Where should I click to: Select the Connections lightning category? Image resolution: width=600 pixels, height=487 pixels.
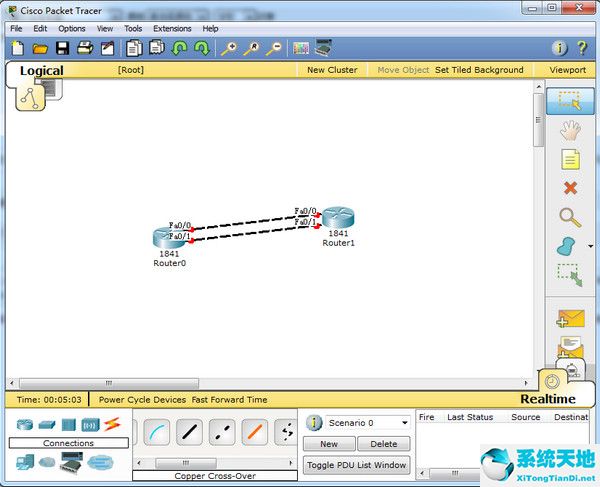point(112,424)
